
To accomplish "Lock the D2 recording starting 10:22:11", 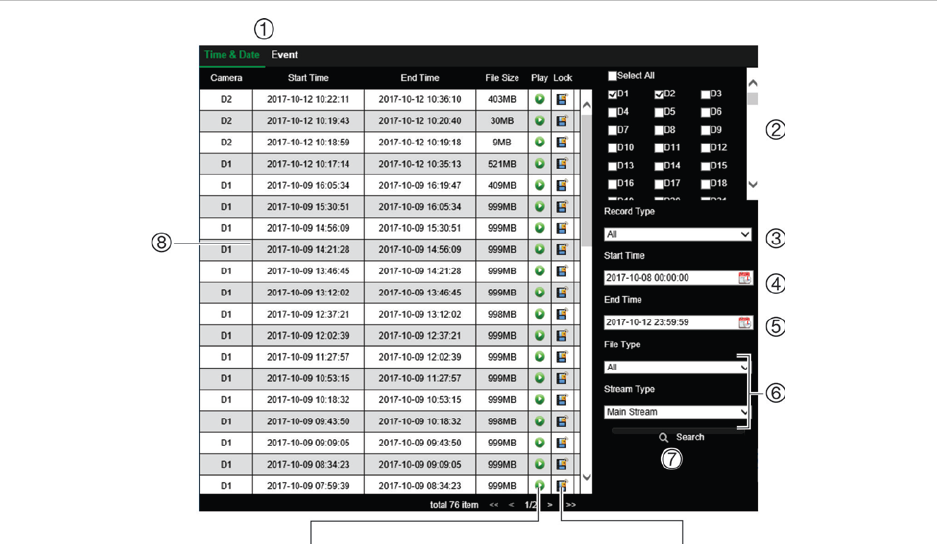I will [x=562, y=99].
